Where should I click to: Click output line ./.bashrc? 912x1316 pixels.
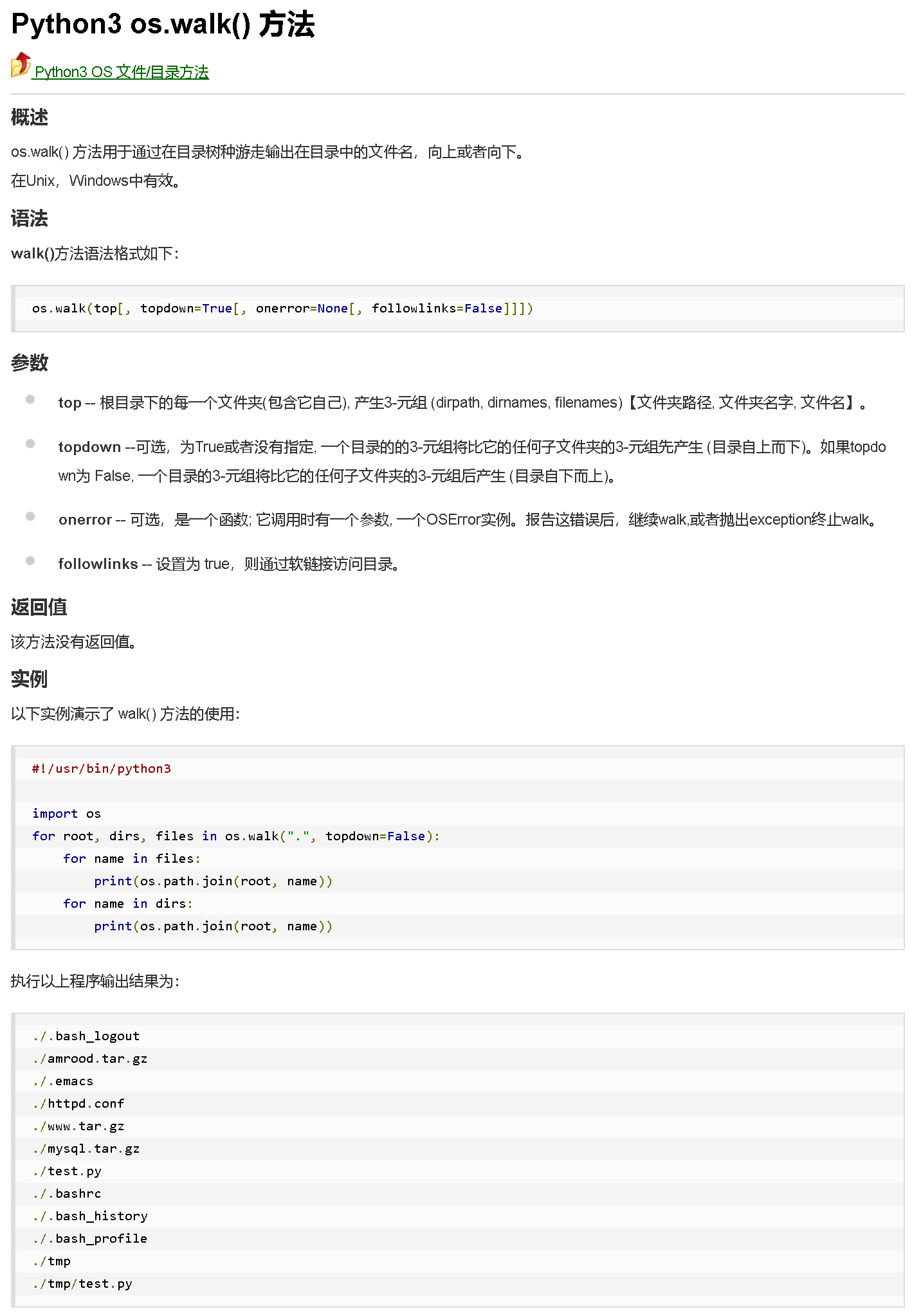(x=67, y=1194)
